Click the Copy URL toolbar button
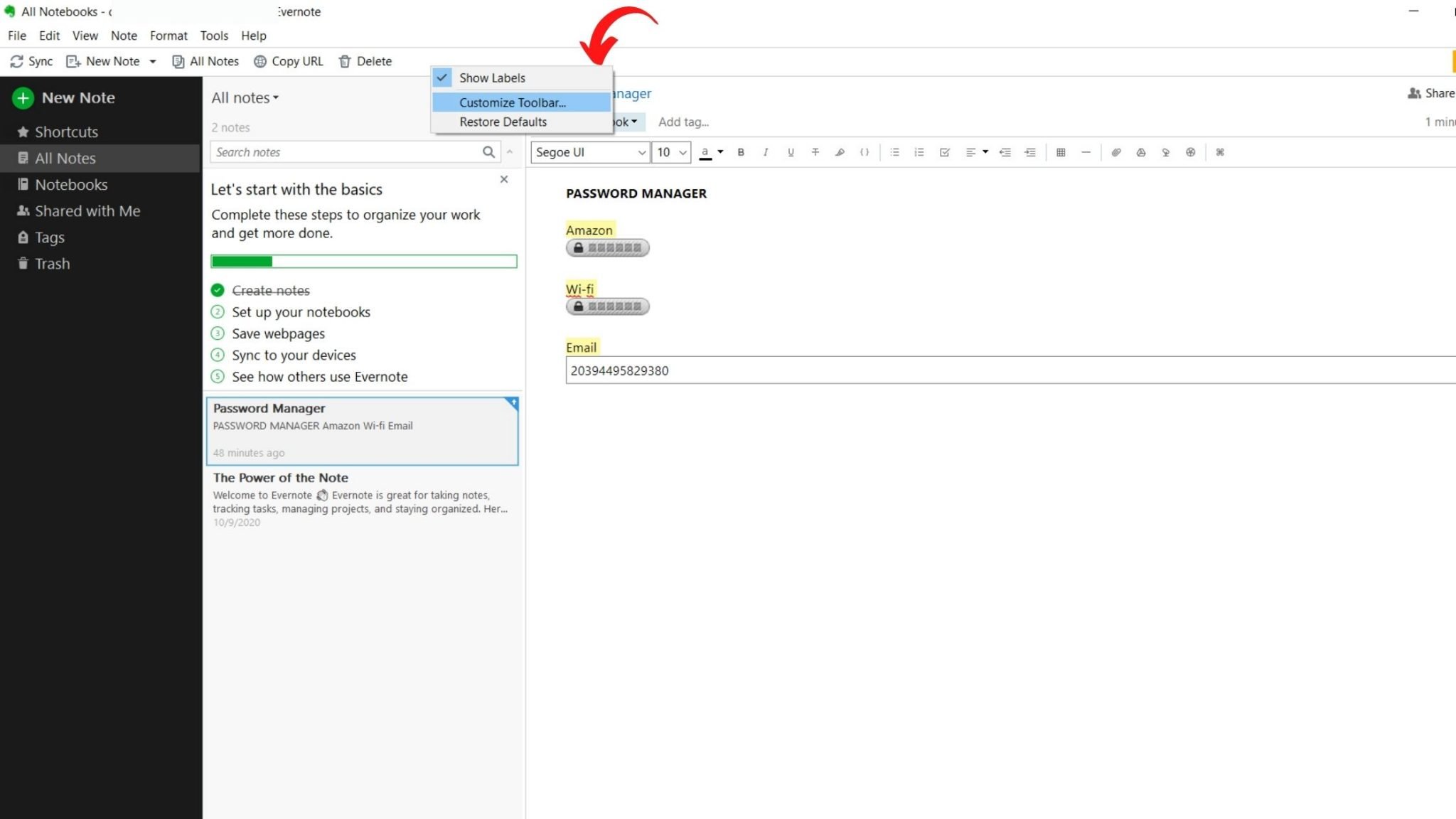This screenshot has width=1456, height=819. click(289, 61)
